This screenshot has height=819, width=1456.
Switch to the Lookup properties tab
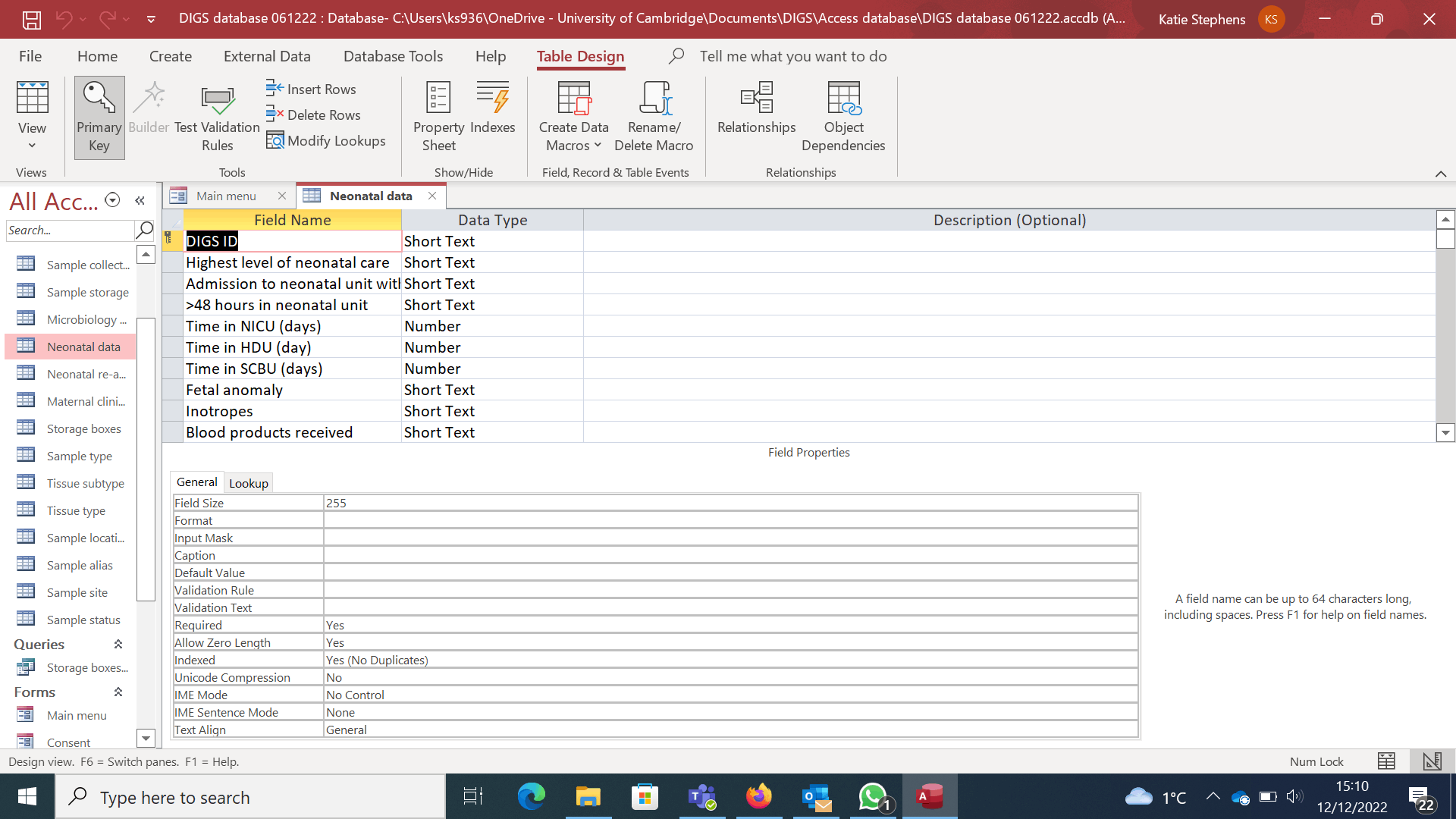248,483
